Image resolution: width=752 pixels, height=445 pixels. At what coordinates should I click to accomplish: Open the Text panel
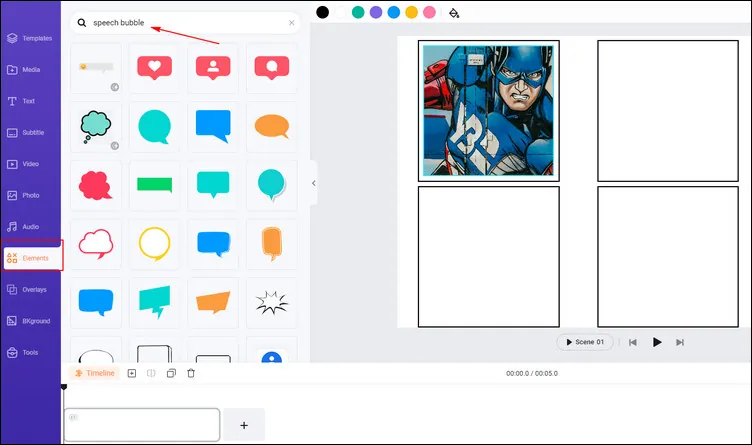[21, 101]
